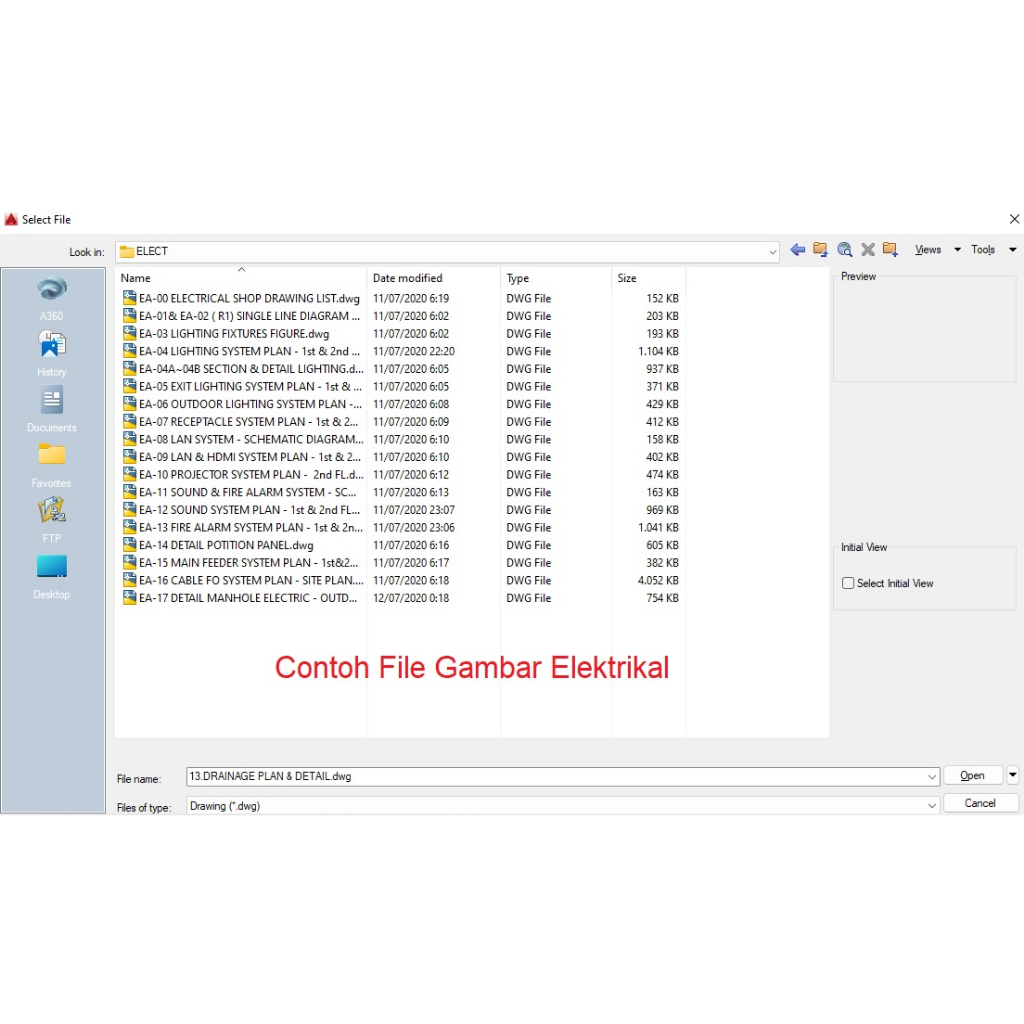Viewport: 1024px width, 1024px height.
Task: Click the blue Back arrow icon
Action: pos(797,250)
